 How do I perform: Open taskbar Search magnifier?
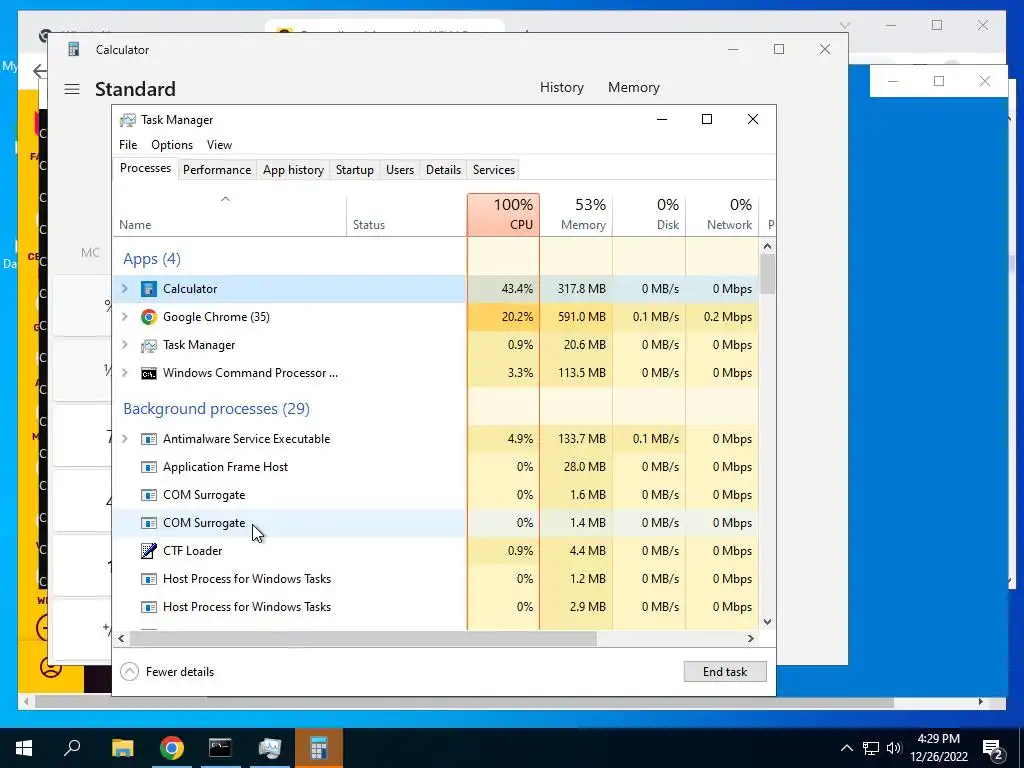tap(72, 748)
